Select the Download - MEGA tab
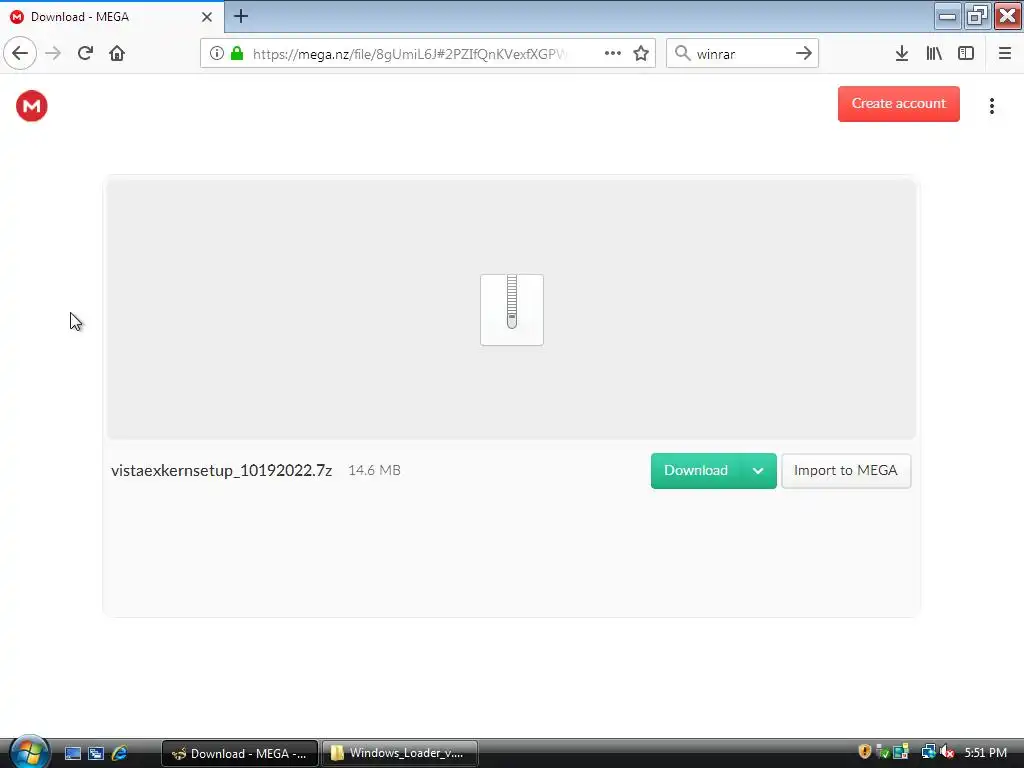The width and height of the screenshot is (1024, 768). click(111, 16)
